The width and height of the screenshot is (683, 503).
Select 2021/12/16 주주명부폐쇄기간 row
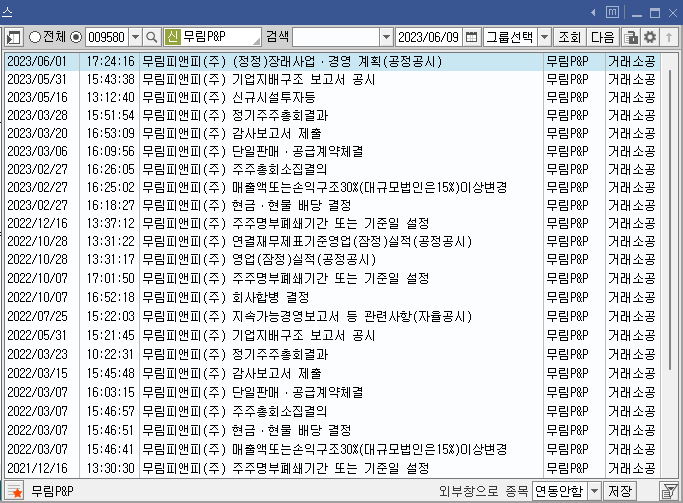point(333,468)
